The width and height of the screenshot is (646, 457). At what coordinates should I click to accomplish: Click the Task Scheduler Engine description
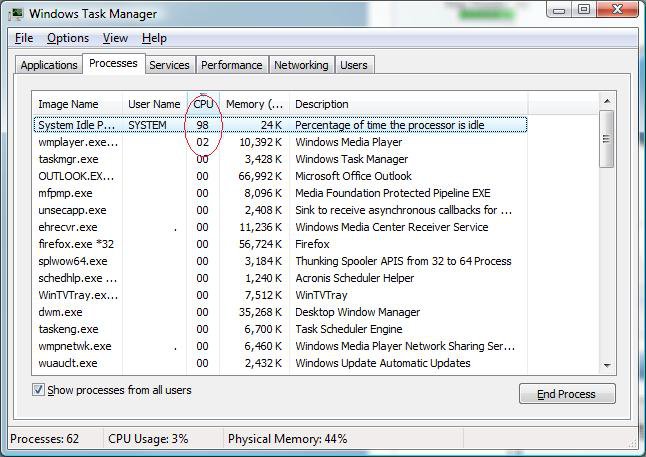click(x=349, y=329)
